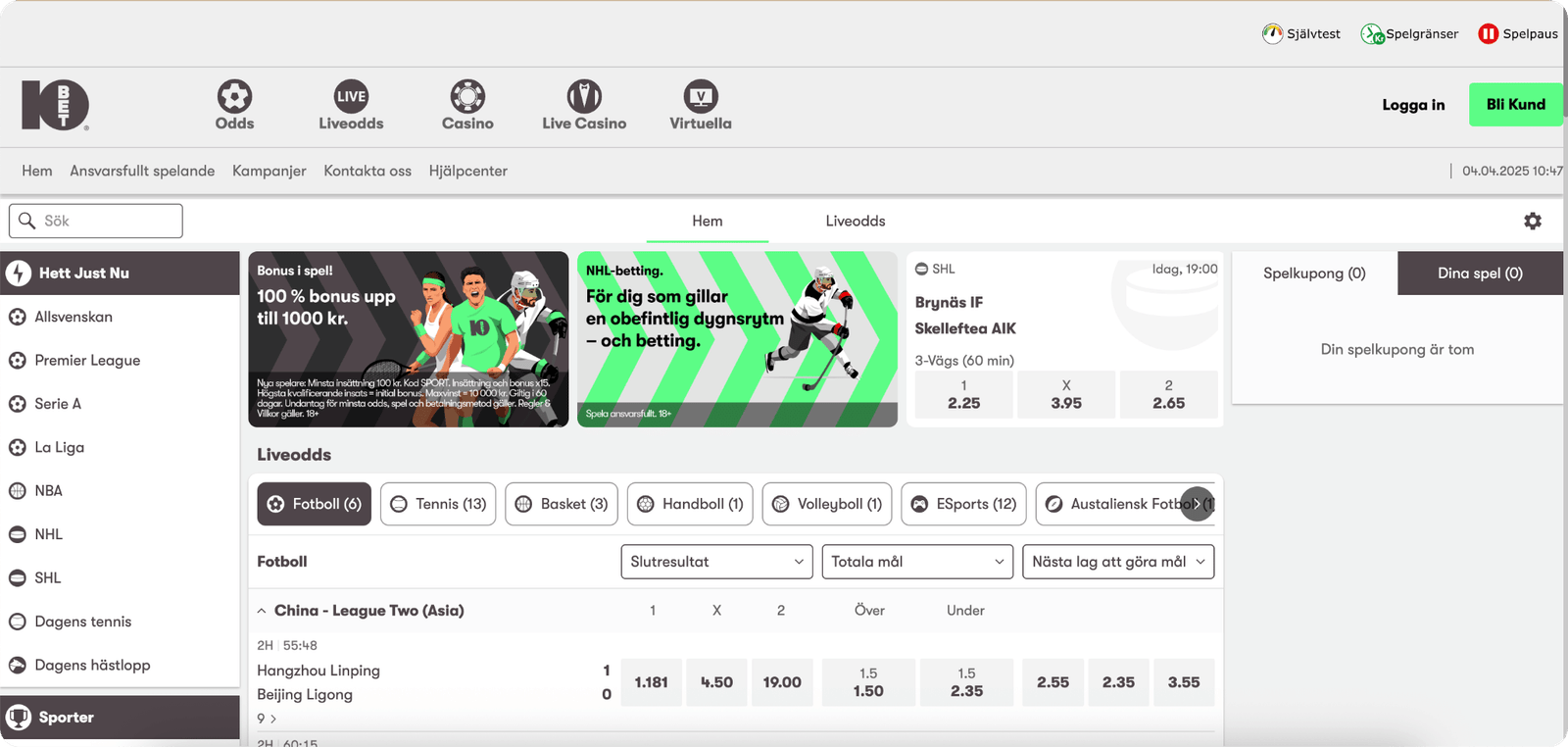This screenshot has width=1568, height=747.
Task: Select draw odds 4.50
Action: click(716, 682)
